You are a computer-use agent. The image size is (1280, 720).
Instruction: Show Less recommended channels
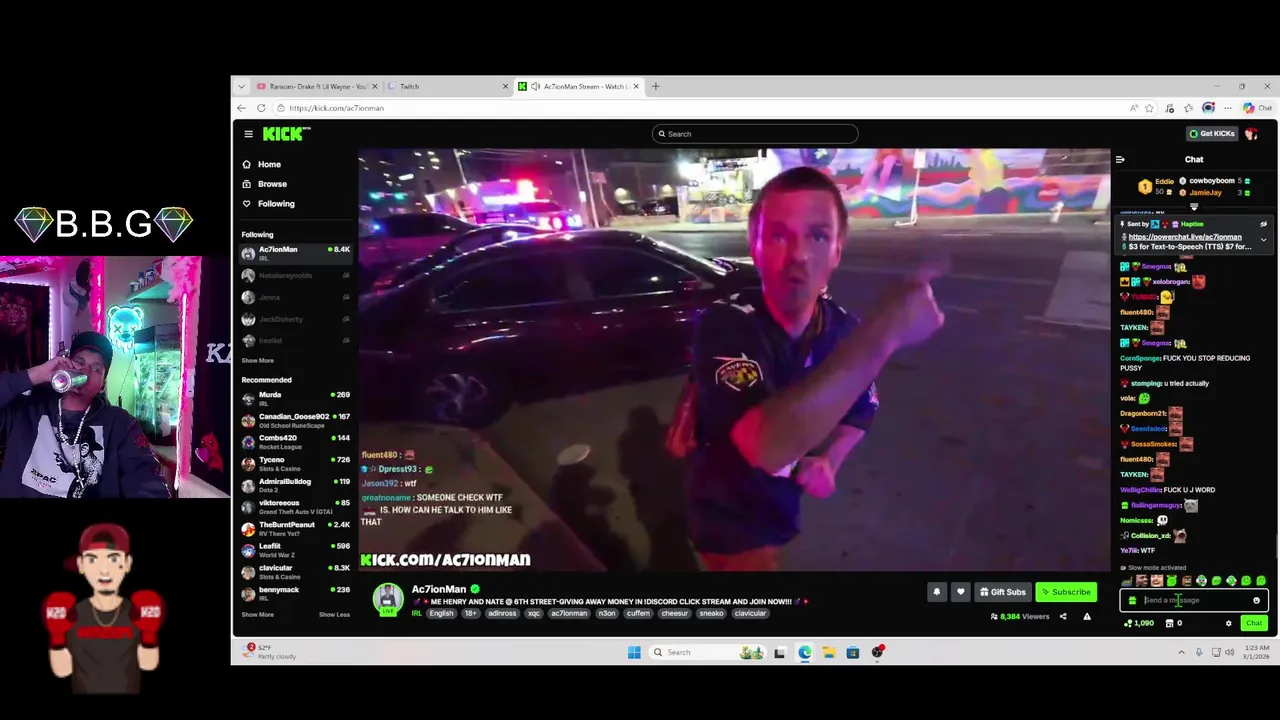pos(334,614)
